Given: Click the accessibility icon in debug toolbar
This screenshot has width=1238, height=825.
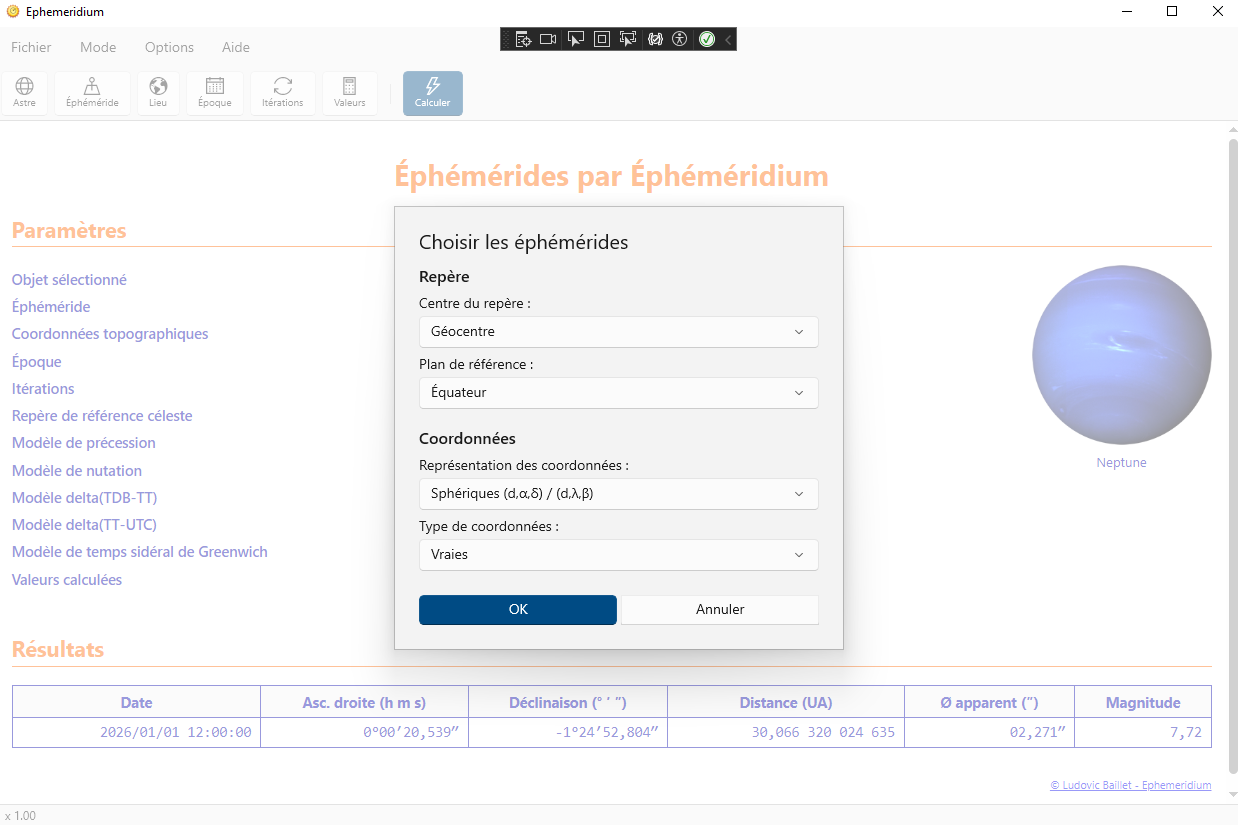Looking at the screenshot, I should (680, 39).
